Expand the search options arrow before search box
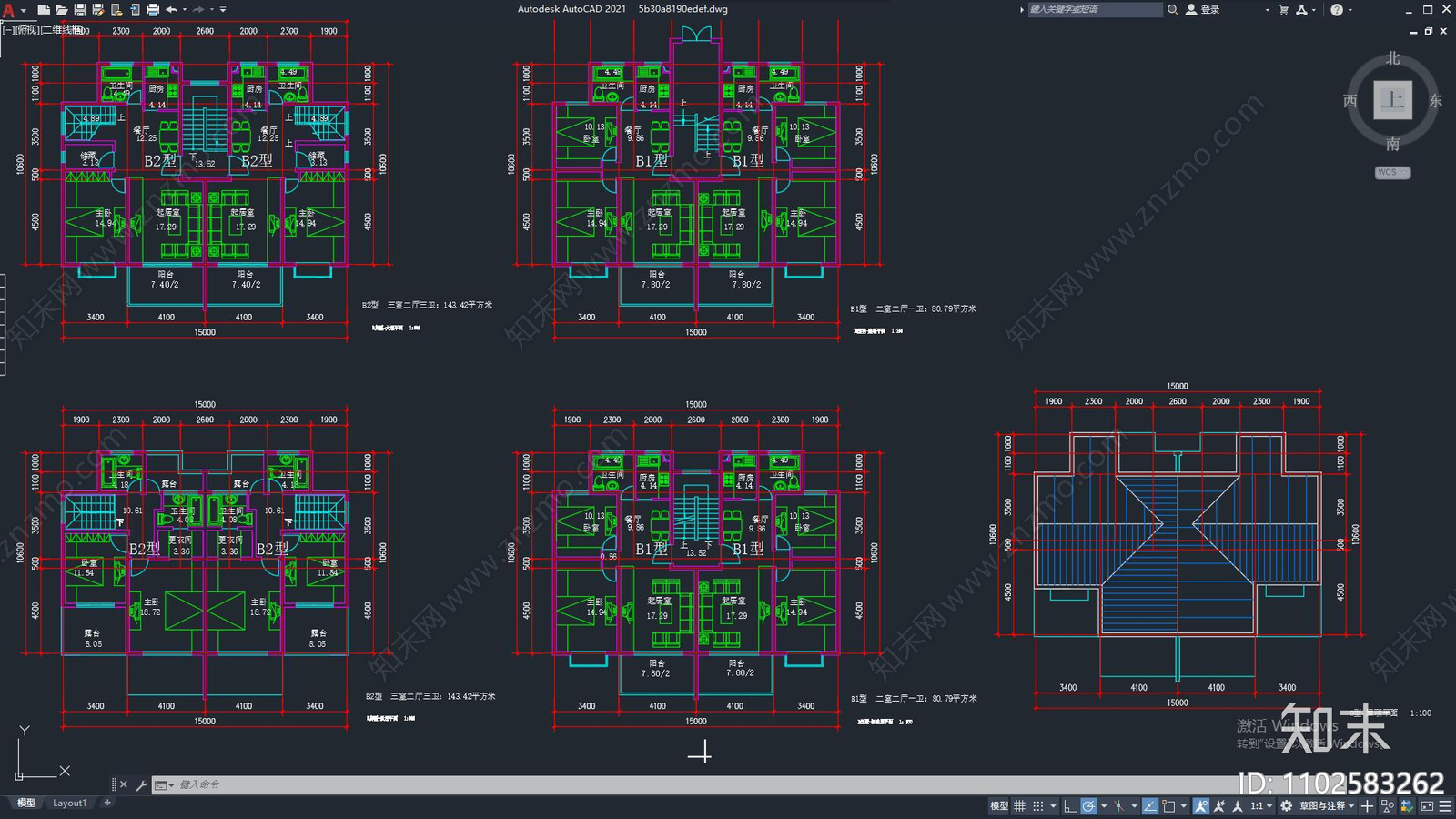 tap(1021, 9)
